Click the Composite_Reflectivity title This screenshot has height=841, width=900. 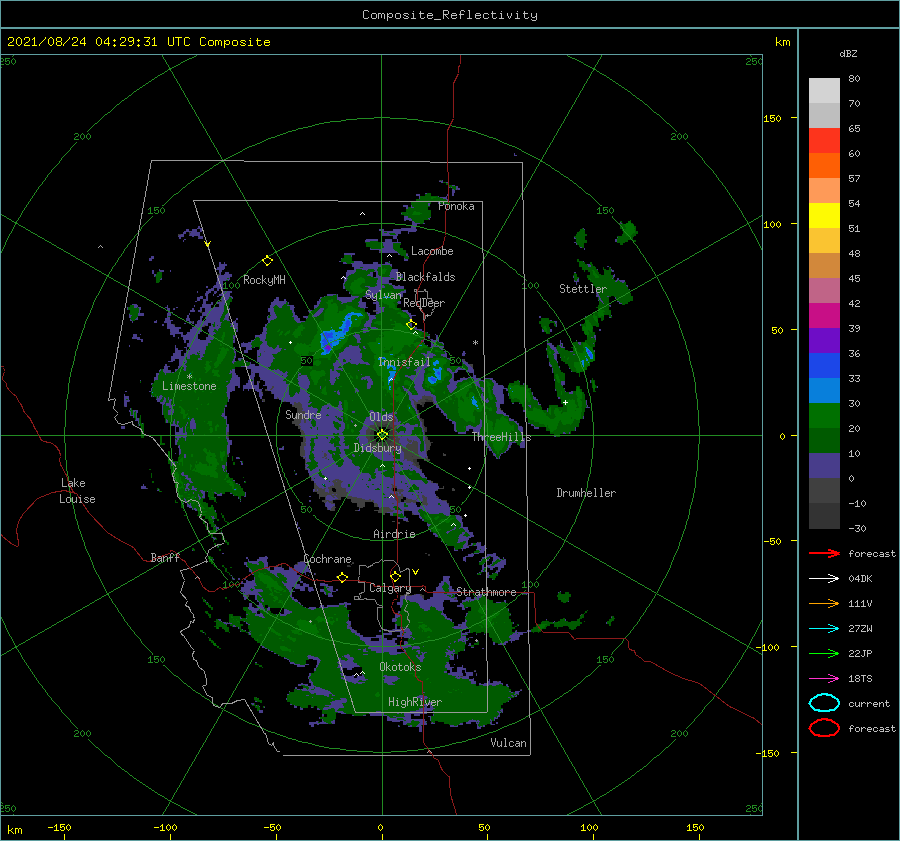pos(450,15)
